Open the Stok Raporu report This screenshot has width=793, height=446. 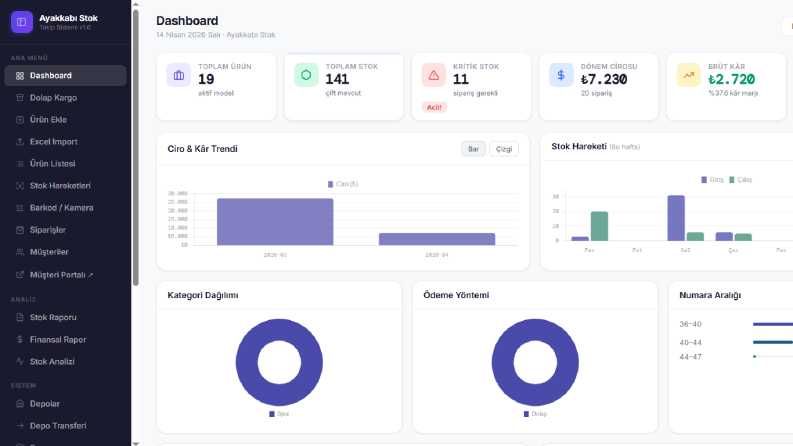(65, 318)
